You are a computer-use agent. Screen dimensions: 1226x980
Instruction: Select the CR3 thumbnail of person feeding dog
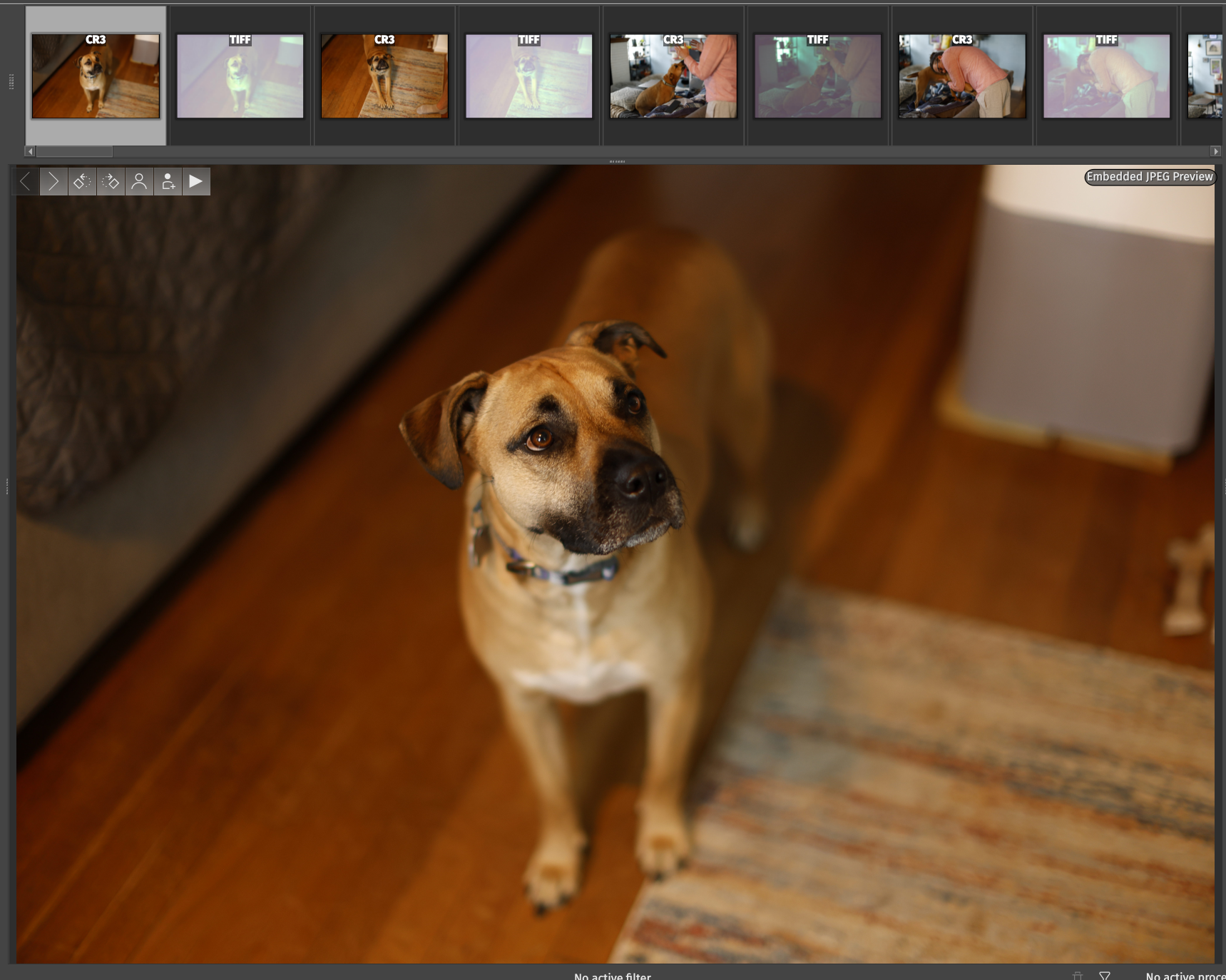pos(673,76)
